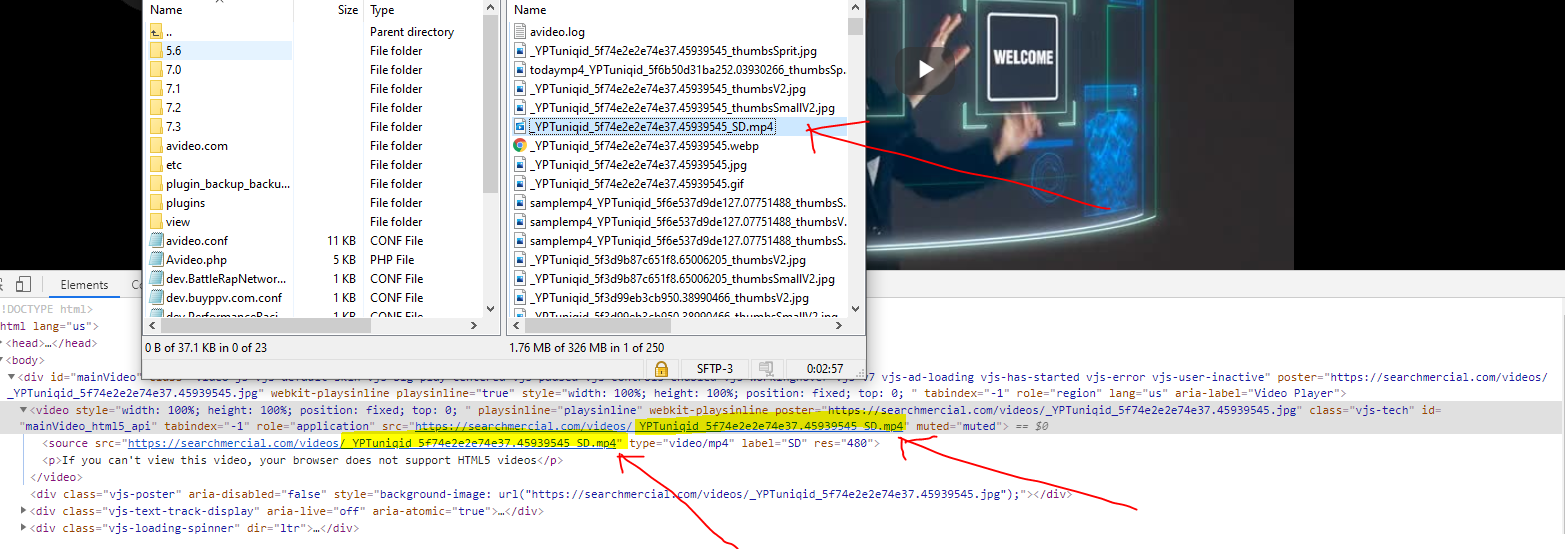This screenshot has width=1565, height=549.
Task: Click the Chrome icon of the .webp file
Action: (519, 146)
